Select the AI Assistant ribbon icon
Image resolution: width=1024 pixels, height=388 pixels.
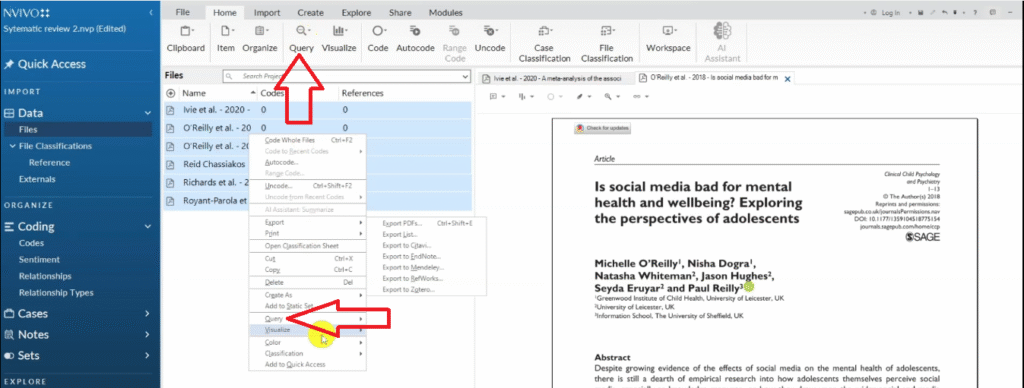point(722,31)
